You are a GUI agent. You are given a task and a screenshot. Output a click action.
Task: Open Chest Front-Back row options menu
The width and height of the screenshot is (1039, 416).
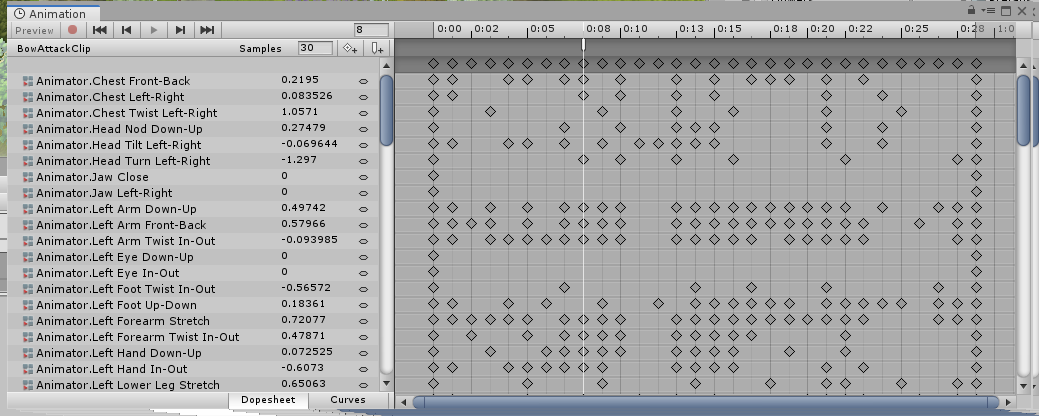(363, 81)
